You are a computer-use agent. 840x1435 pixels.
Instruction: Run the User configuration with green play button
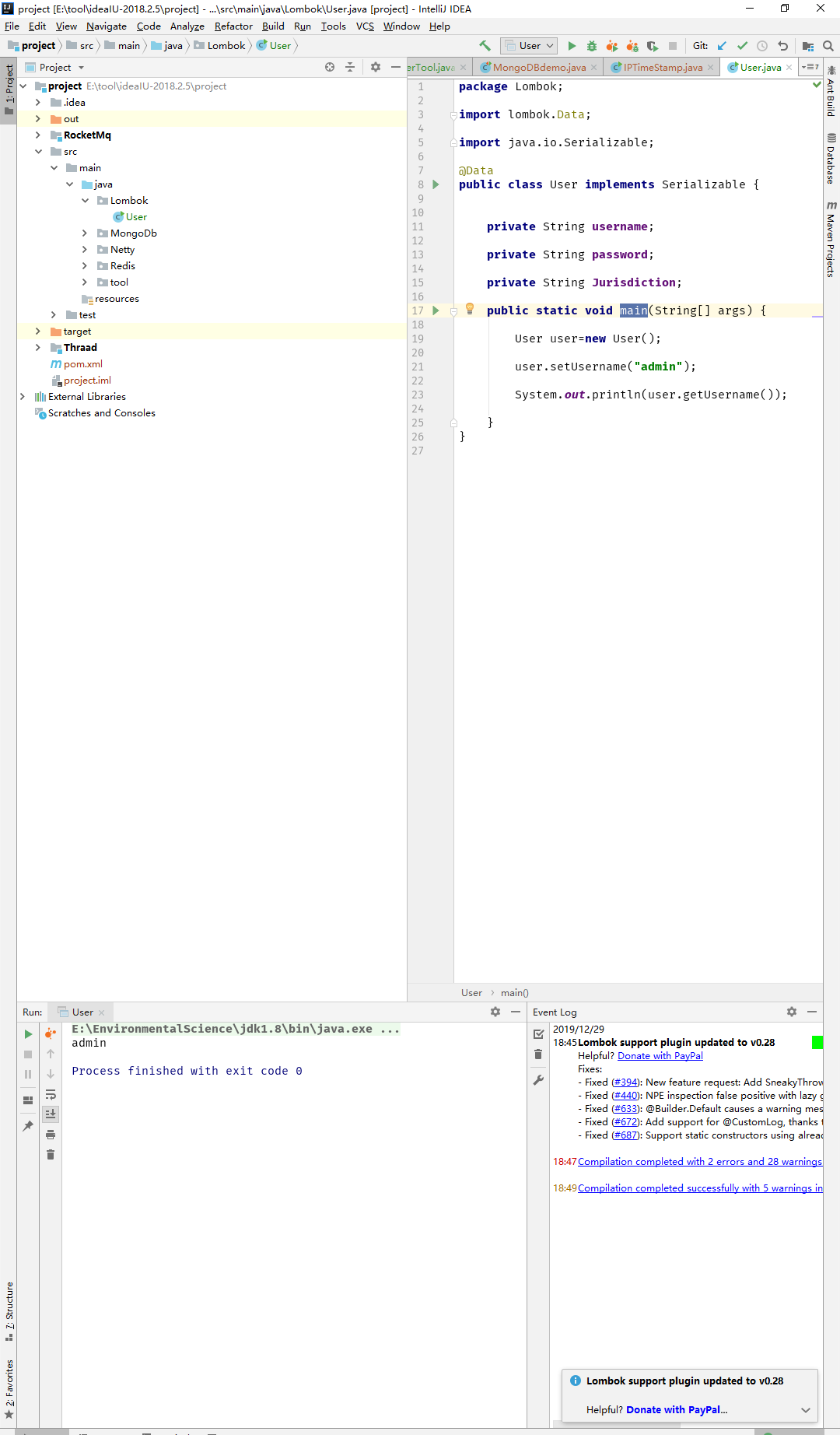[572, 46]
